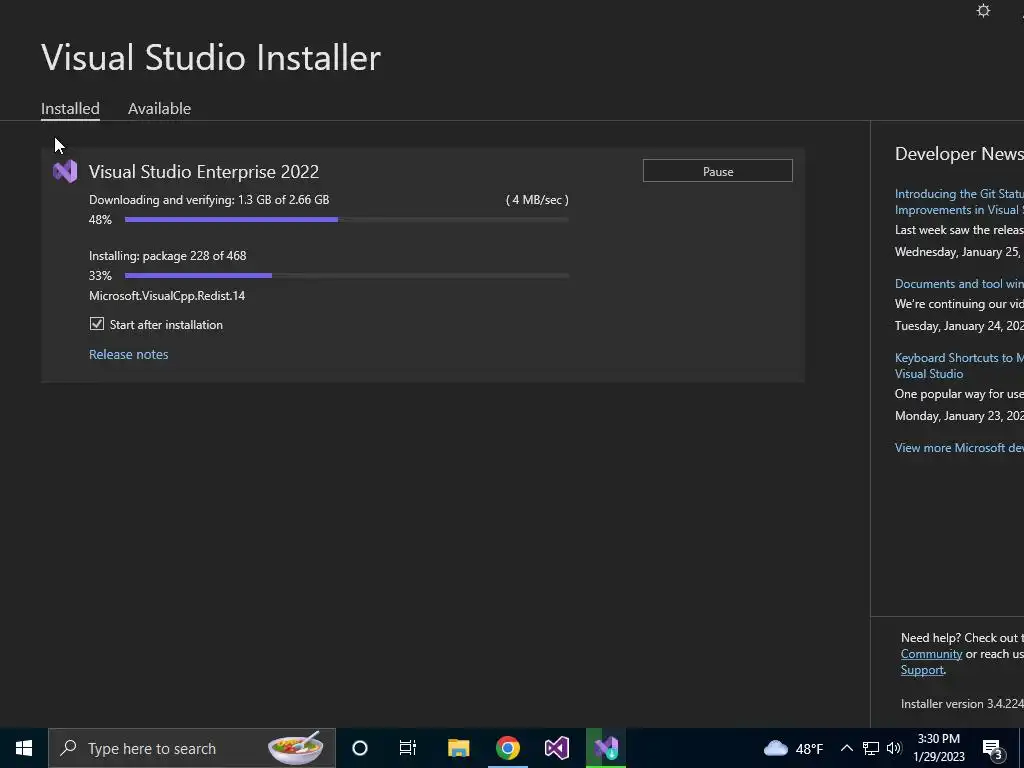Uncheck Start after installation
Screen dimensions: 1024x768
coord(97,324)
